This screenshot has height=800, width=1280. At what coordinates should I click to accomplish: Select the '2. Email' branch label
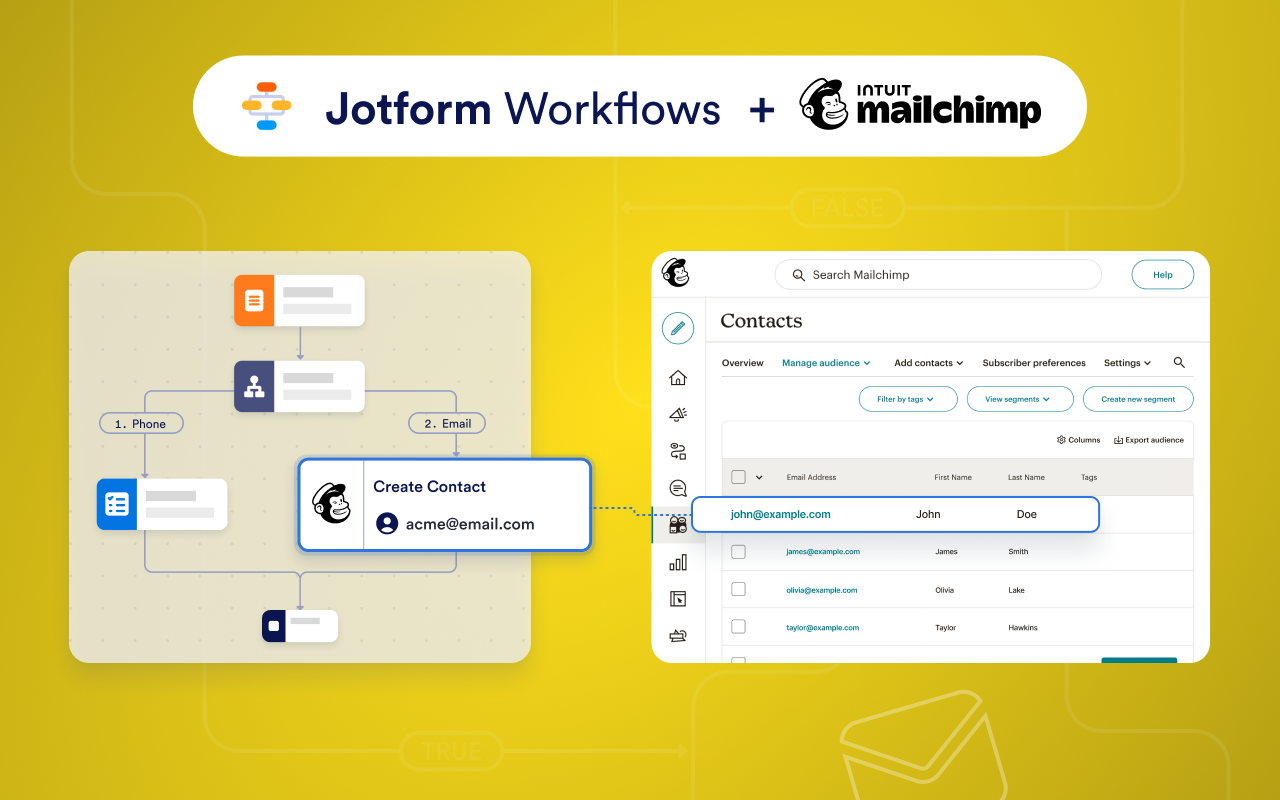point(447,424)
